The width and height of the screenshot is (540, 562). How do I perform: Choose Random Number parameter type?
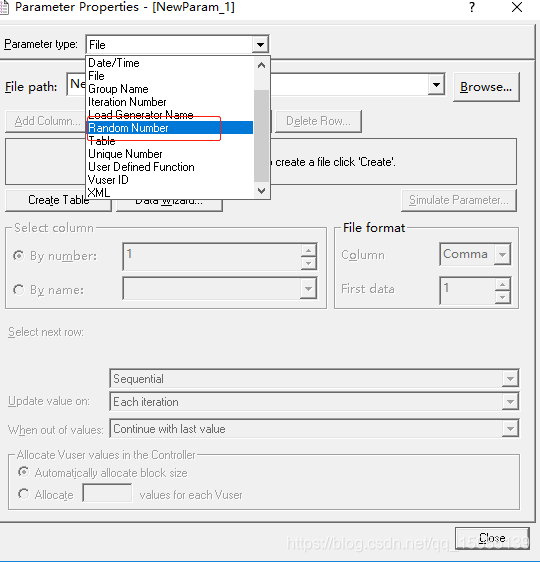(170, 128)
